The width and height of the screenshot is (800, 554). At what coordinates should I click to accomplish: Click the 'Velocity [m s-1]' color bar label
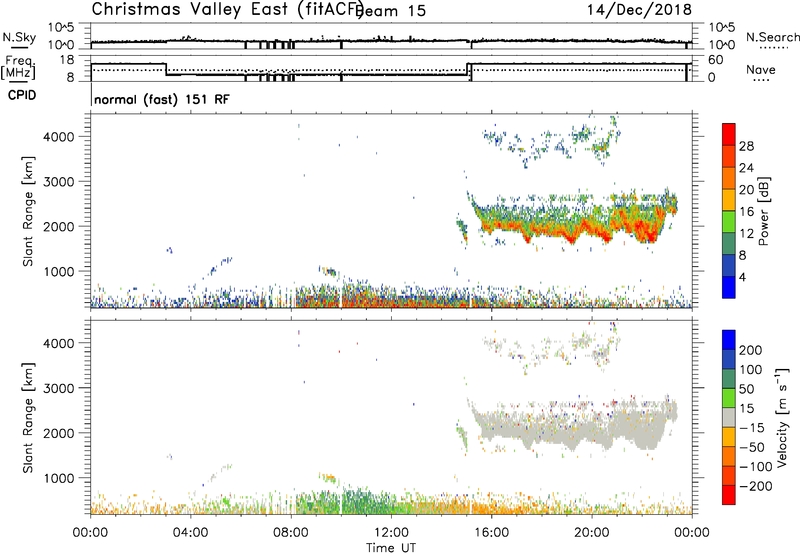pyautogui.click(x=781, y=417)
